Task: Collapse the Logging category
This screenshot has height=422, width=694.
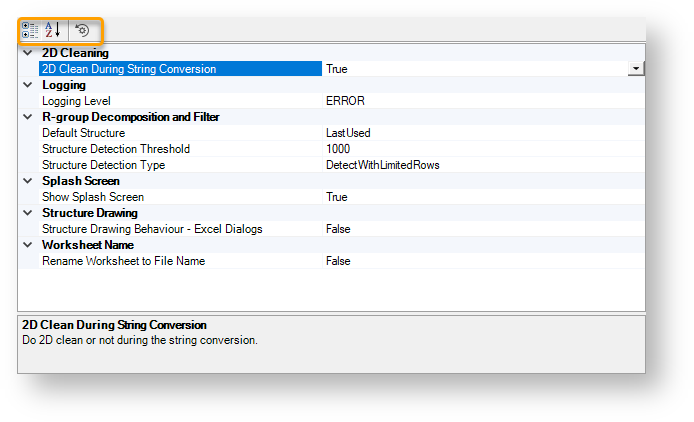Action: 27,85
